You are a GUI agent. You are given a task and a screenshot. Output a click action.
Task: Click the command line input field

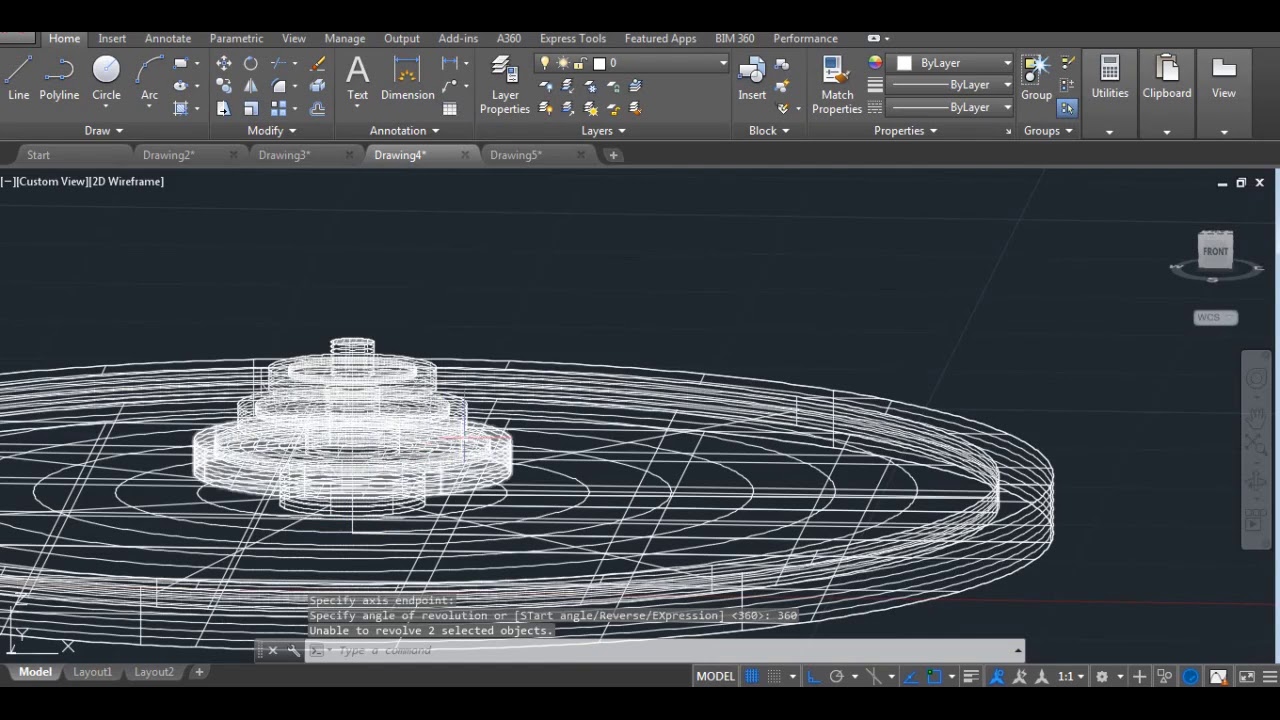click(x=670, y=651)
